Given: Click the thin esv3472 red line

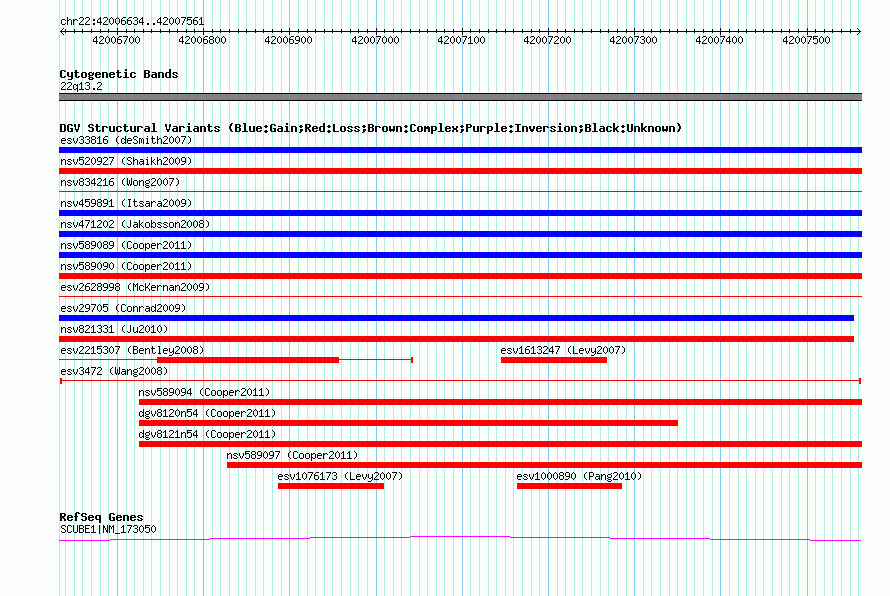Looking at the screenshot, I should pyautogui.click(x=460, y=381).
